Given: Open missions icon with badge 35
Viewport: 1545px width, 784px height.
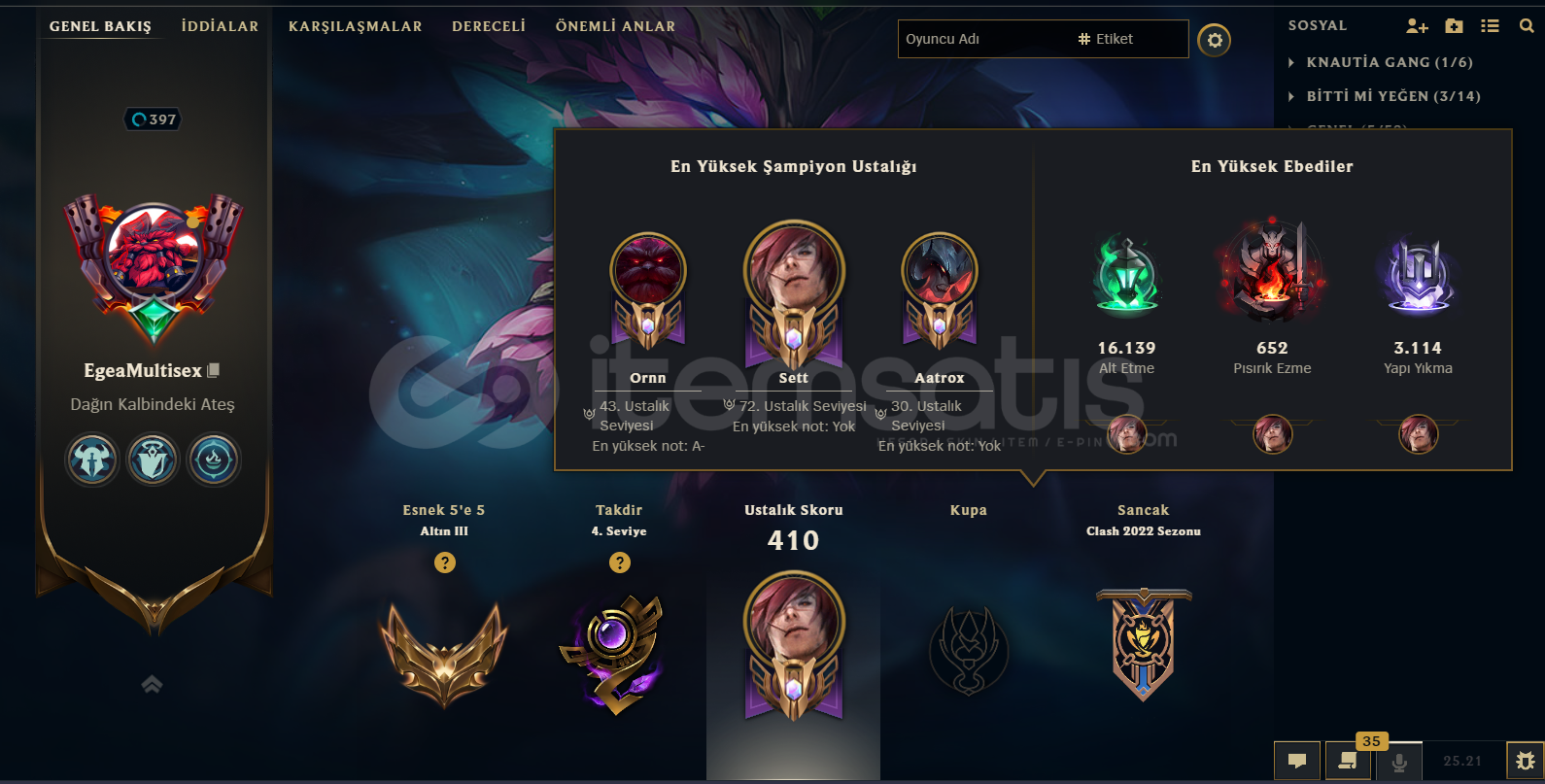Looking at the screenshot, I should click(1348, 761).
